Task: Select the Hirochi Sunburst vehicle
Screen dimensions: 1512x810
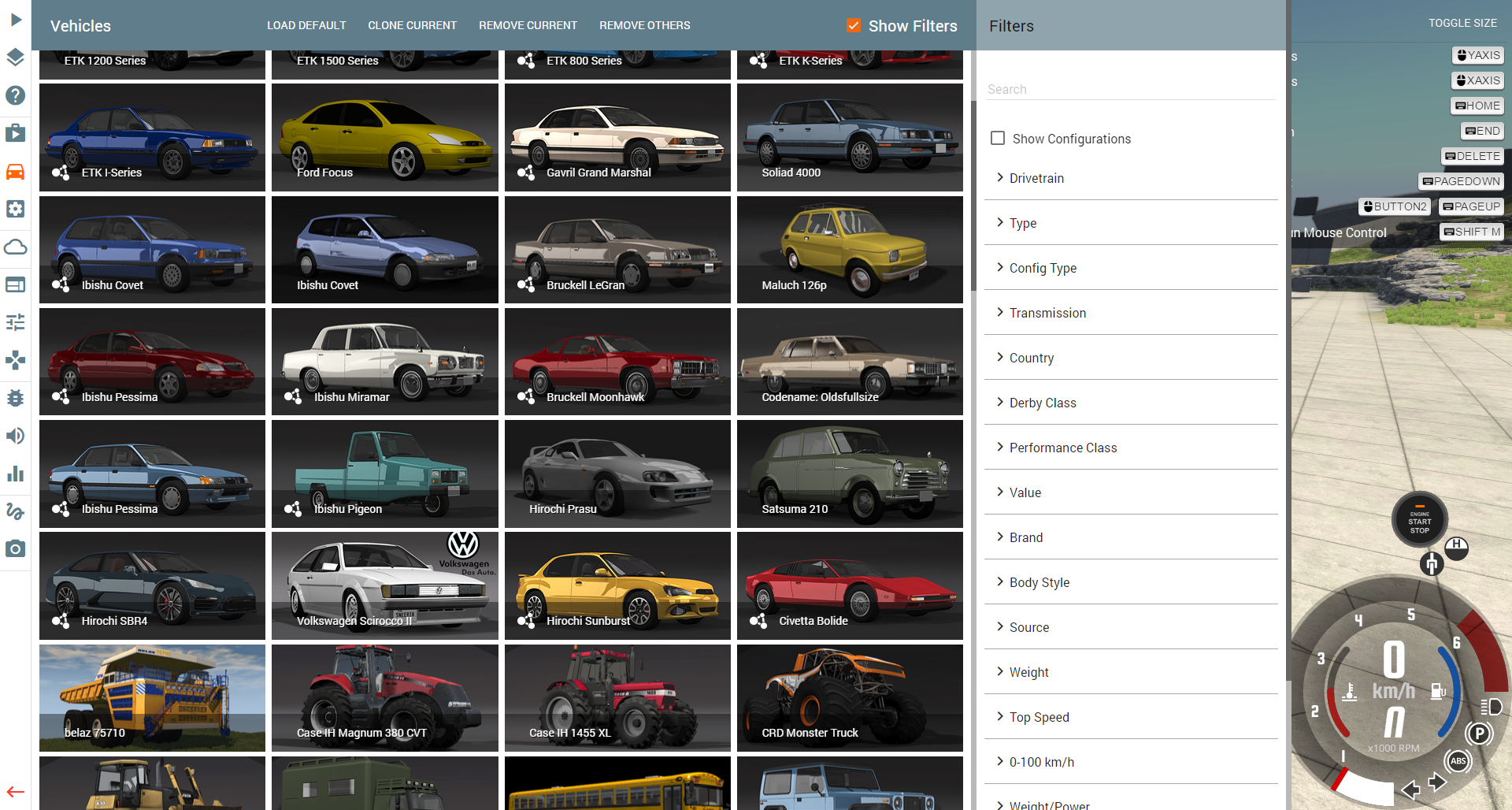Action: 617,585
